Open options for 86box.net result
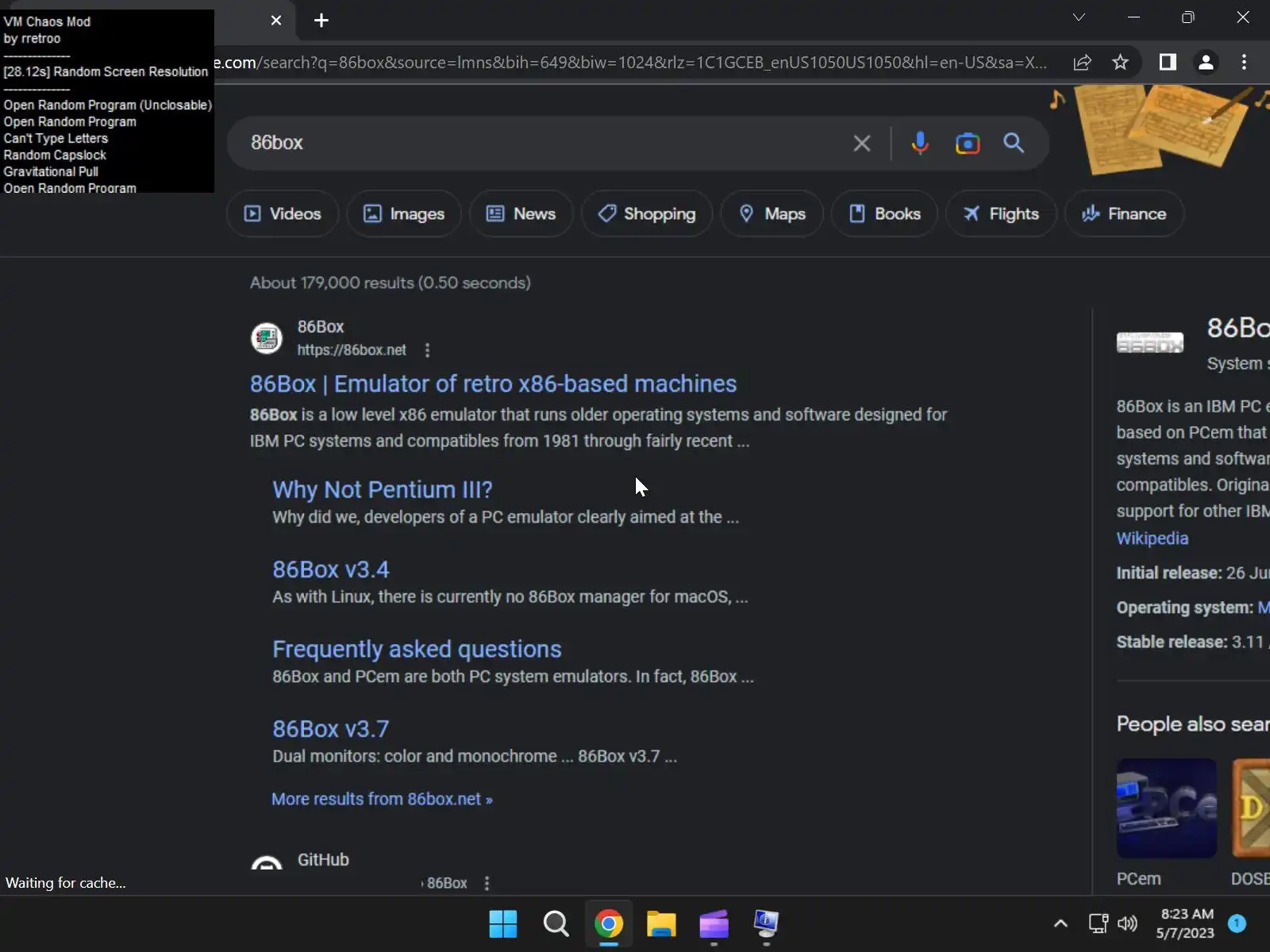The image size is (1270, 952). (428, 350)
